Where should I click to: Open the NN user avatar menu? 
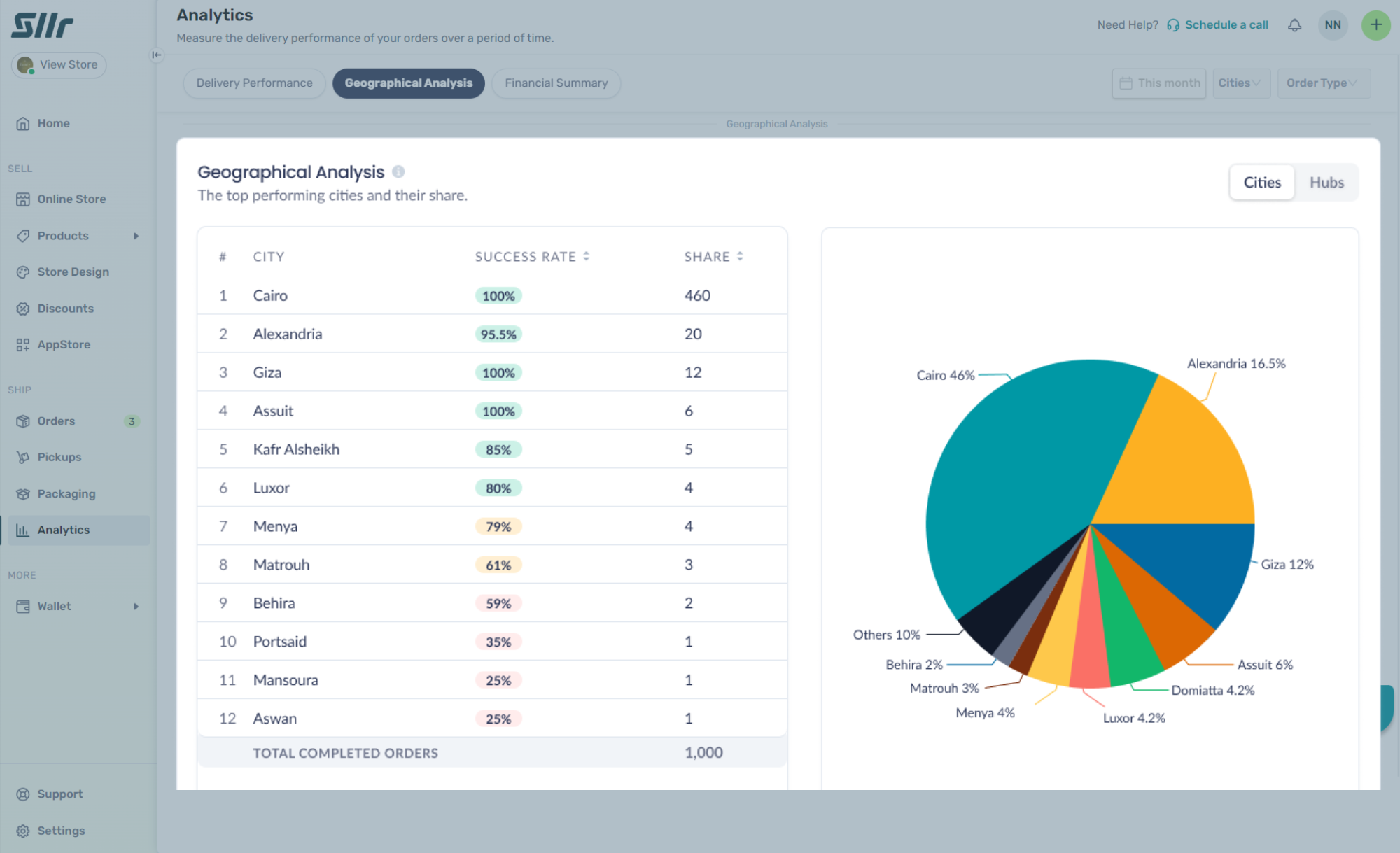1333,25
